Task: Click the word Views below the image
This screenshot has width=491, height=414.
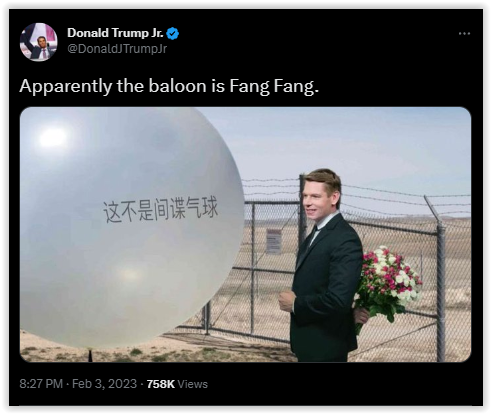Action: (192, 384)
